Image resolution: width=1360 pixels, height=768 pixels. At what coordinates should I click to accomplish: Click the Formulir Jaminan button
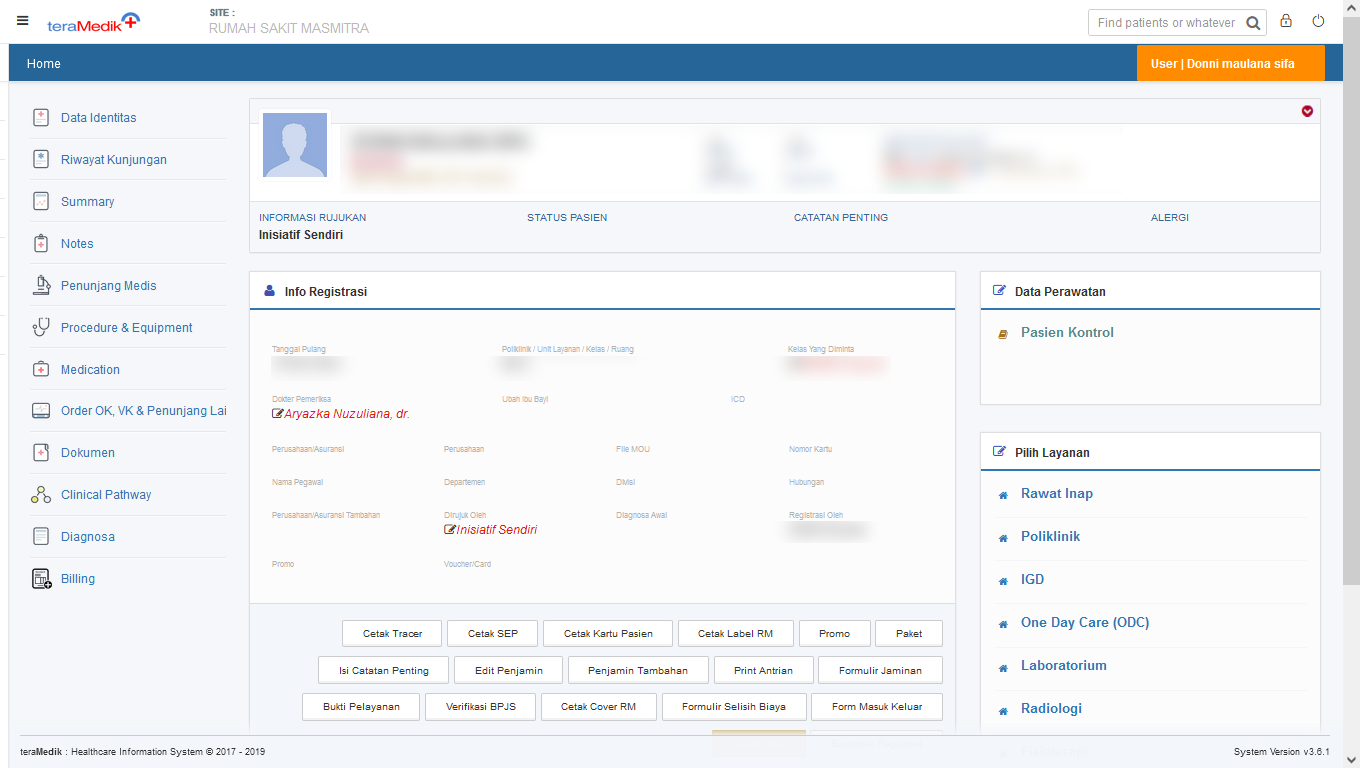tap(880, 670)
